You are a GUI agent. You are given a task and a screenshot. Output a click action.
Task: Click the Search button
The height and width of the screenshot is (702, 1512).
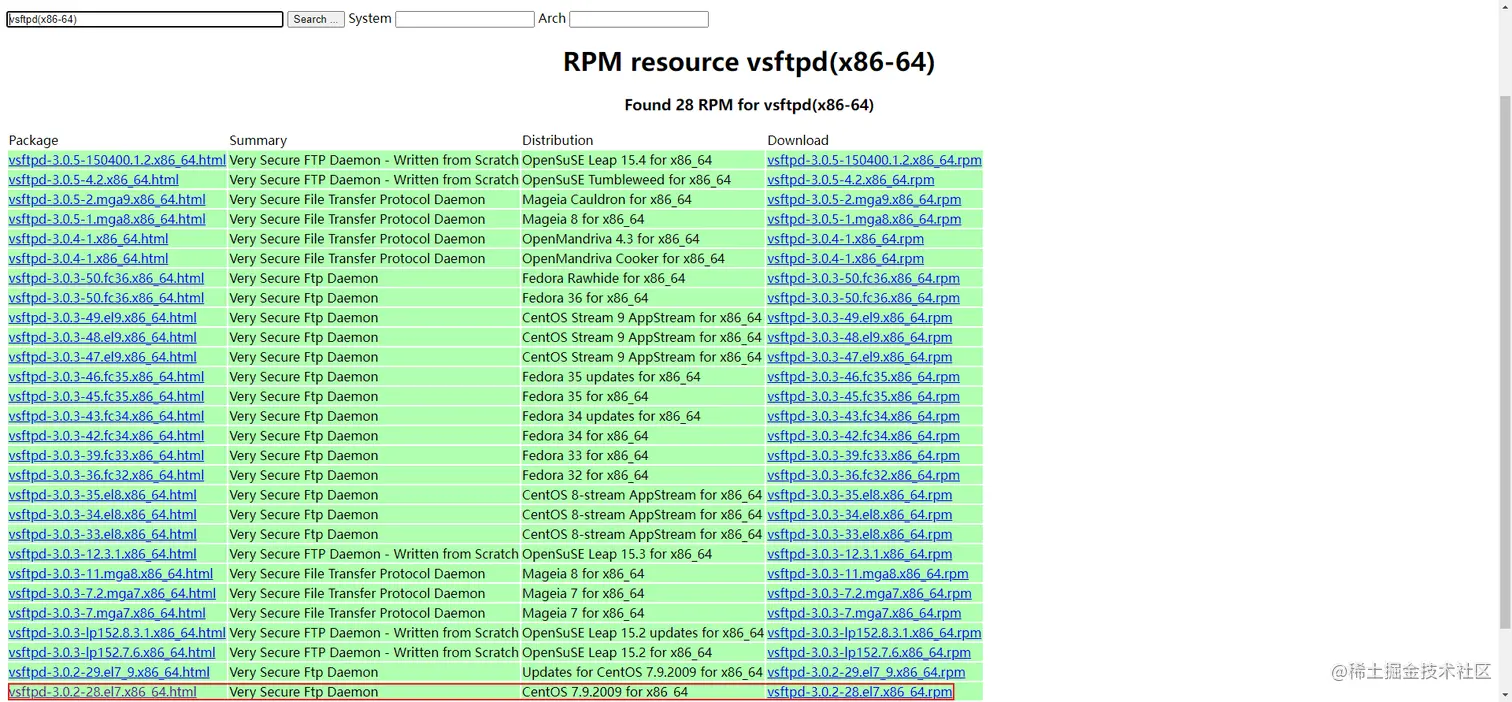(316, 19)
